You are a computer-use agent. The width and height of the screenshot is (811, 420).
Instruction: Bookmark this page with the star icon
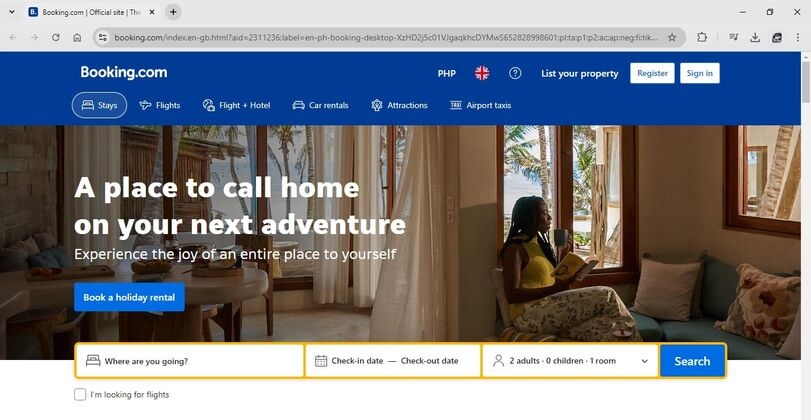click(672, 37)
